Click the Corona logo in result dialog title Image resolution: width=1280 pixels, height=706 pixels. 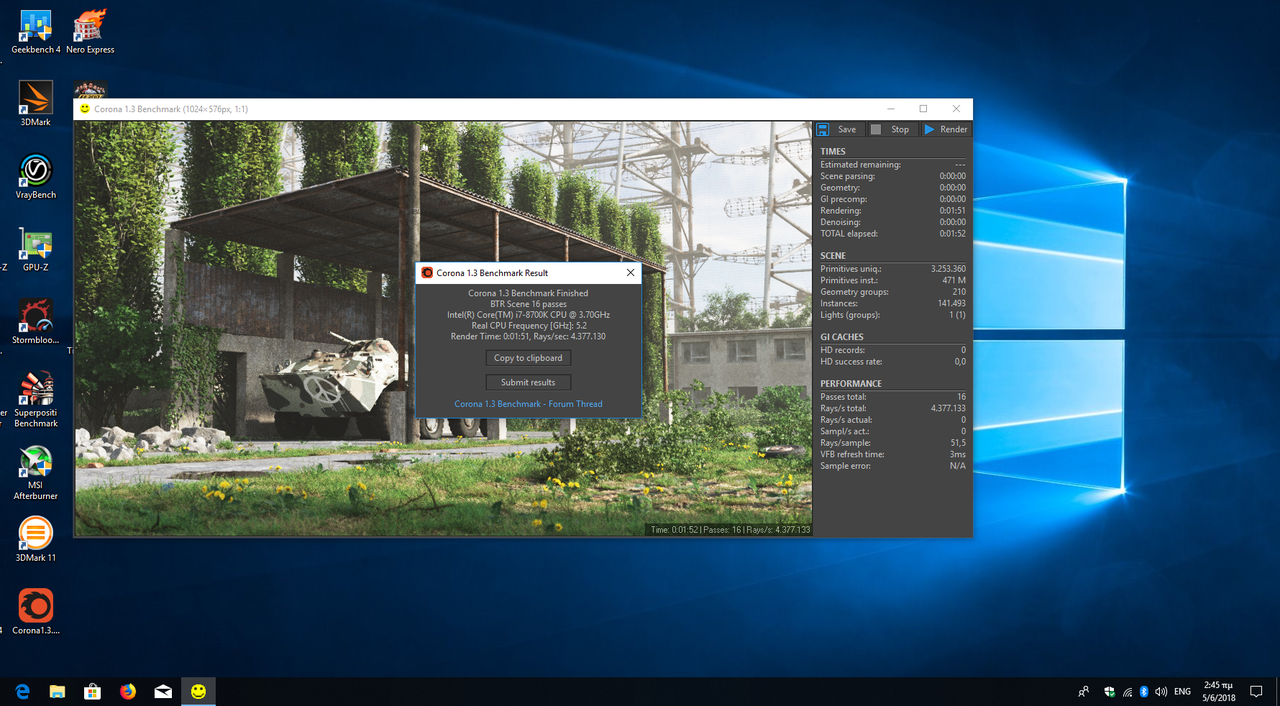[427, 272]
